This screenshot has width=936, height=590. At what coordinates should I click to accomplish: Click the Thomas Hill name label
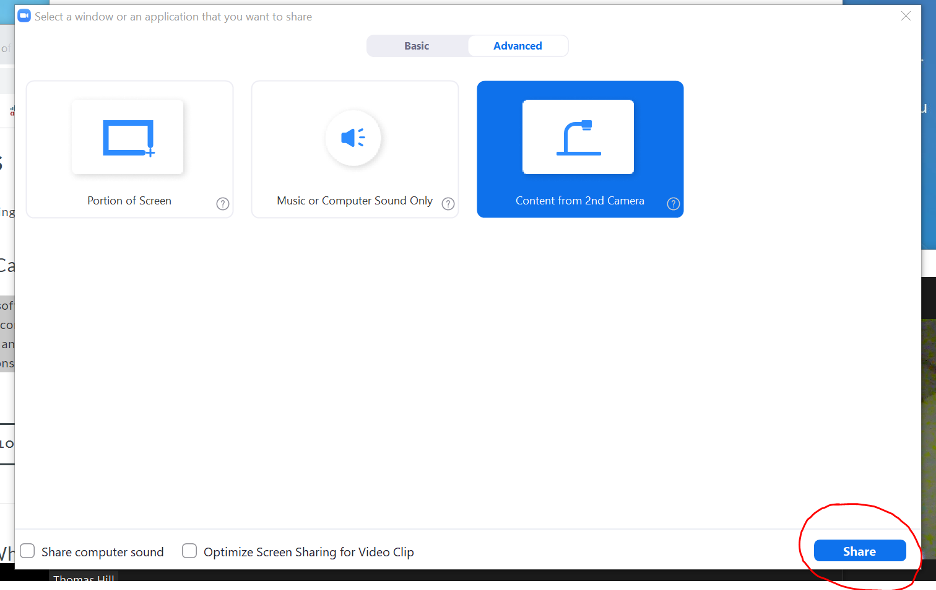click(x=83, y=580)
